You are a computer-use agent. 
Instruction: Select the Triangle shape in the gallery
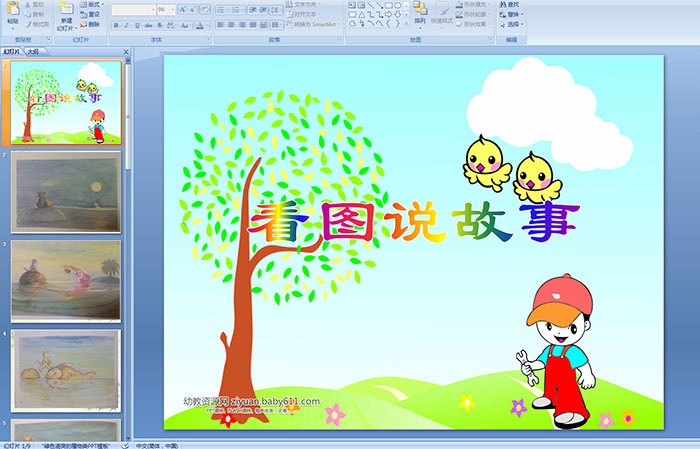[x=361, y=14]
